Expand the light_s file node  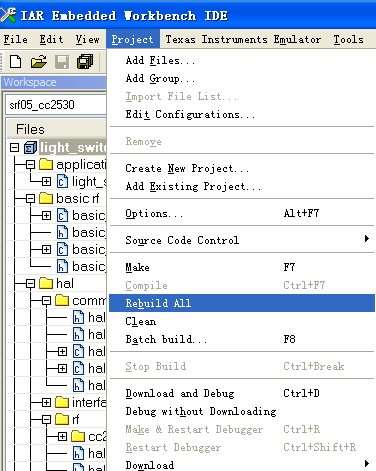[x=46, y=181]
